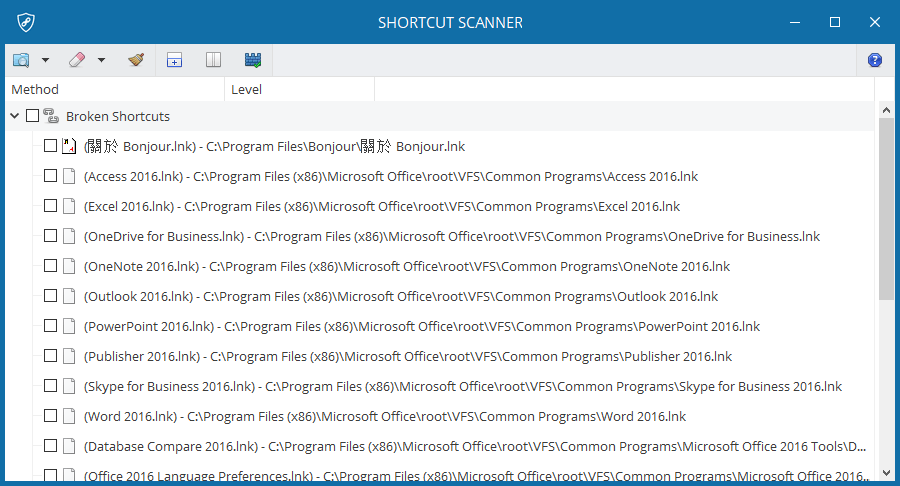Image resolution: width=900 pixels, height=486 pixels.
Task: Click the OneNote 2016.lnk file icon
Action: click(69, 266)
